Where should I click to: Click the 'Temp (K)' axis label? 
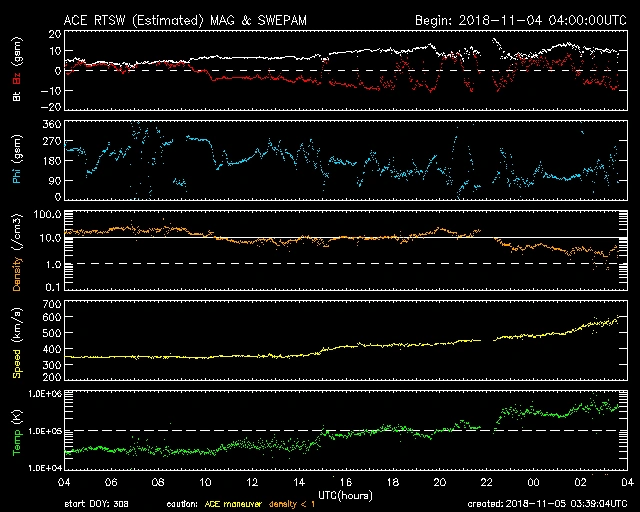(17, 433)
